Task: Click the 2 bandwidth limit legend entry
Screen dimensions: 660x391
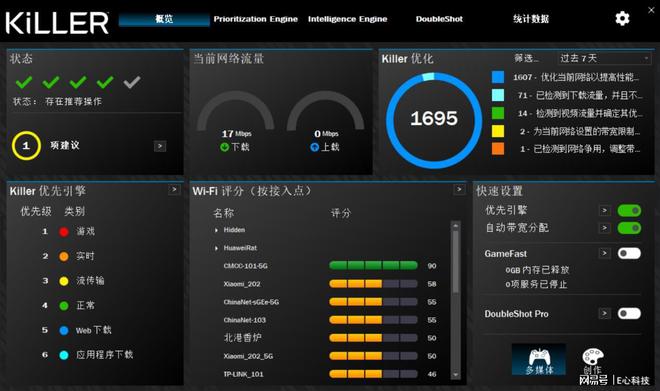Action: pos(580,132)
